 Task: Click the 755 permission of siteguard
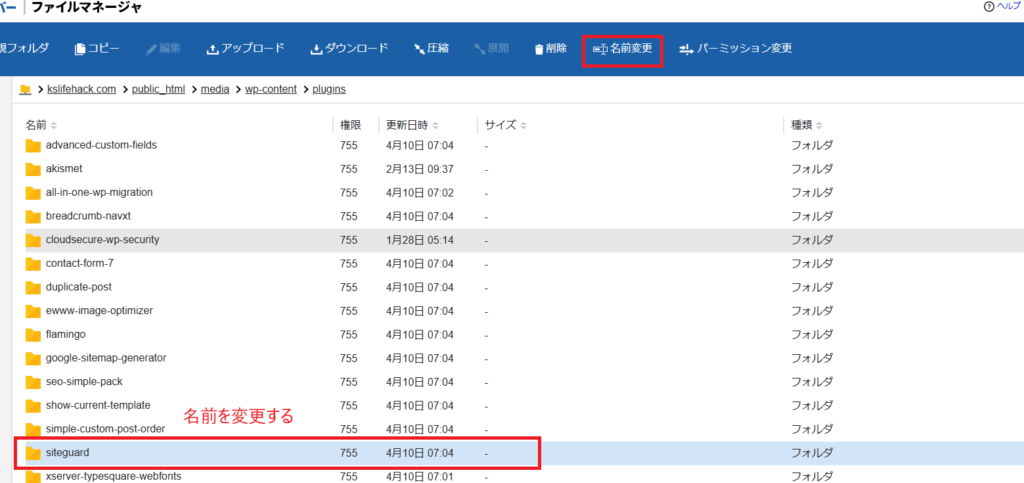349,452
